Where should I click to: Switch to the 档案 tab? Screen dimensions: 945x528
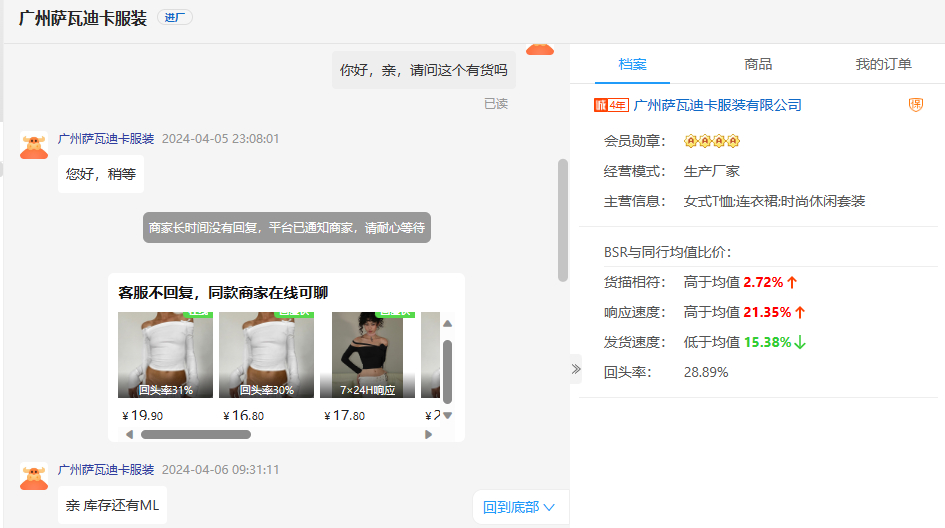pos(632,64)
